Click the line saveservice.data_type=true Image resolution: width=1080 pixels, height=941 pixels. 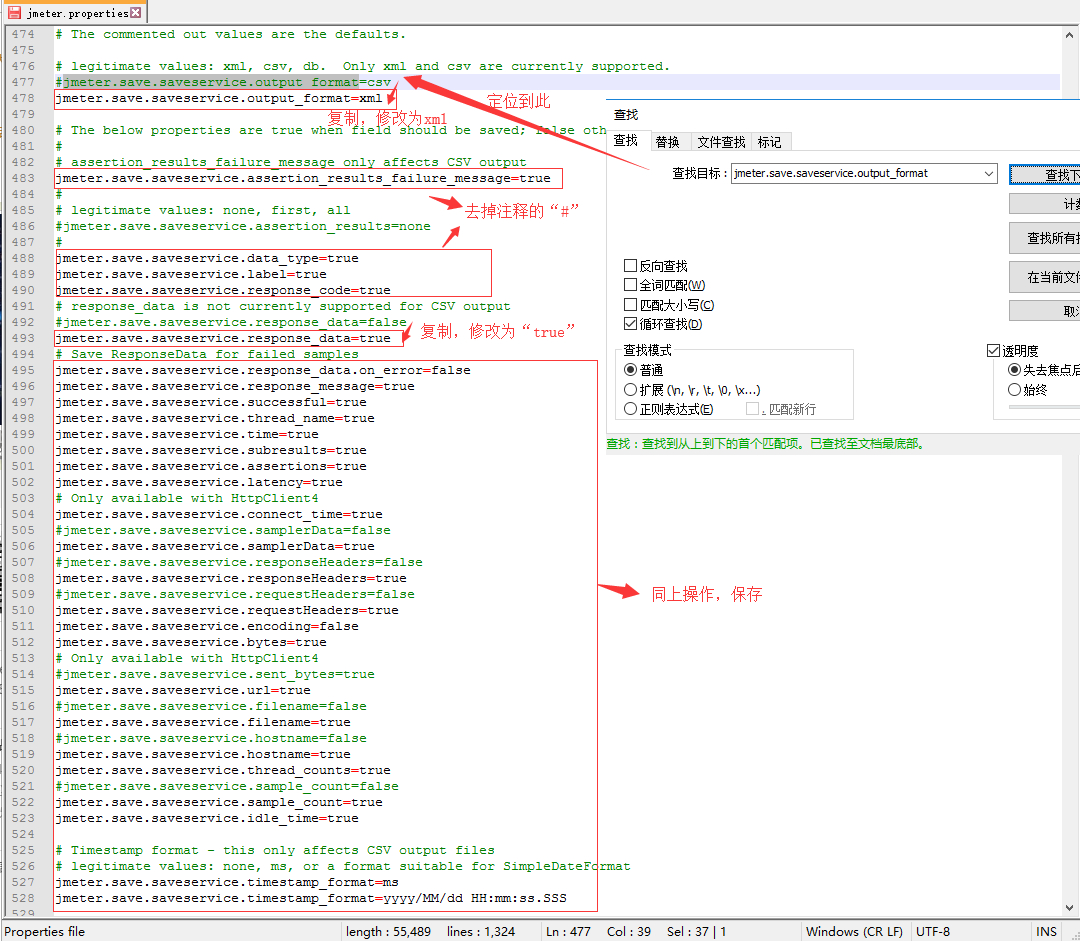pyautogui.click(x=207, y=258)
